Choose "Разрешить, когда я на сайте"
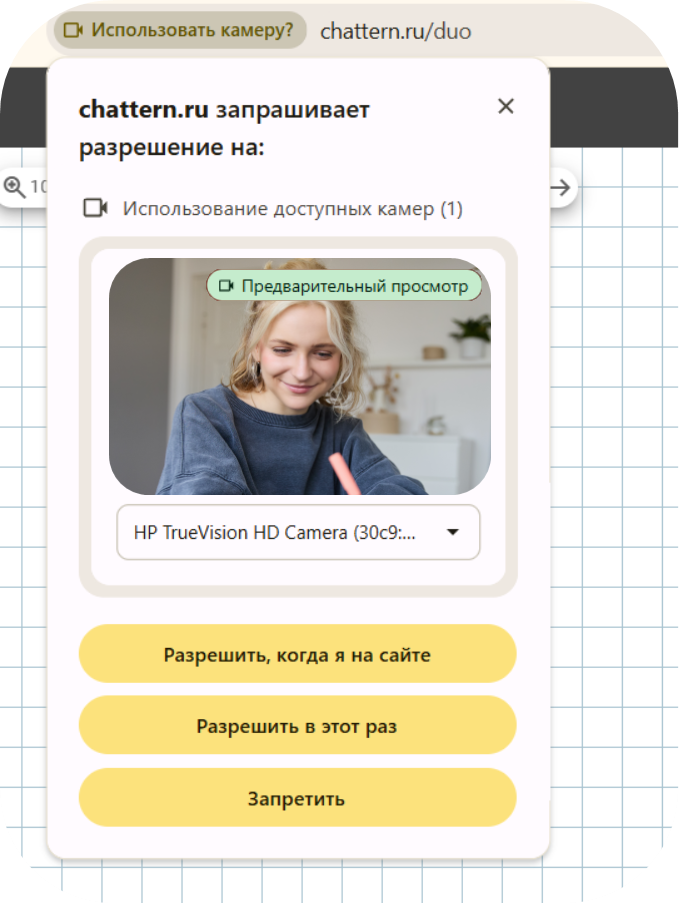The width and height of the screenshot is (679, 903). pos(297,654)
